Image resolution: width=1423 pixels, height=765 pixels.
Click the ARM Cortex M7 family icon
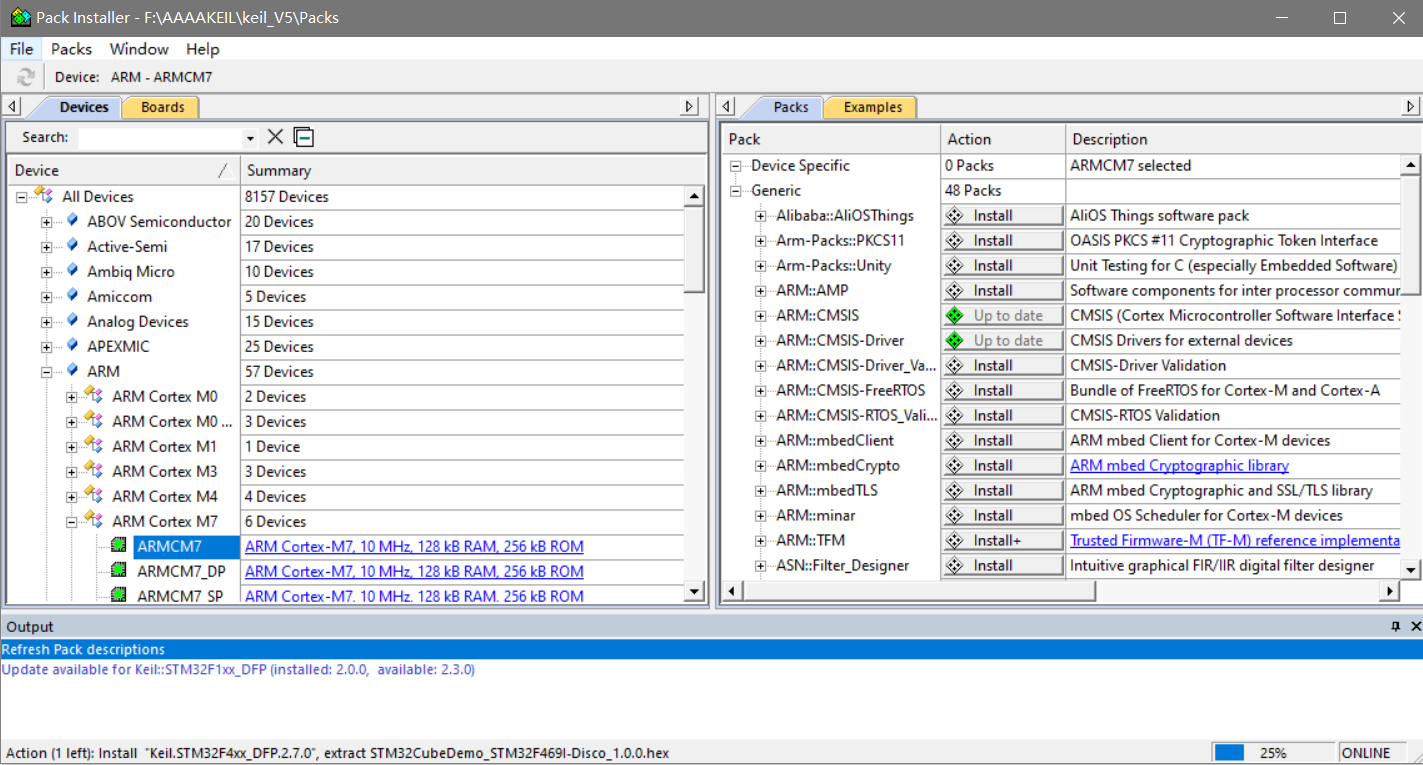click(x=95, y=521)
